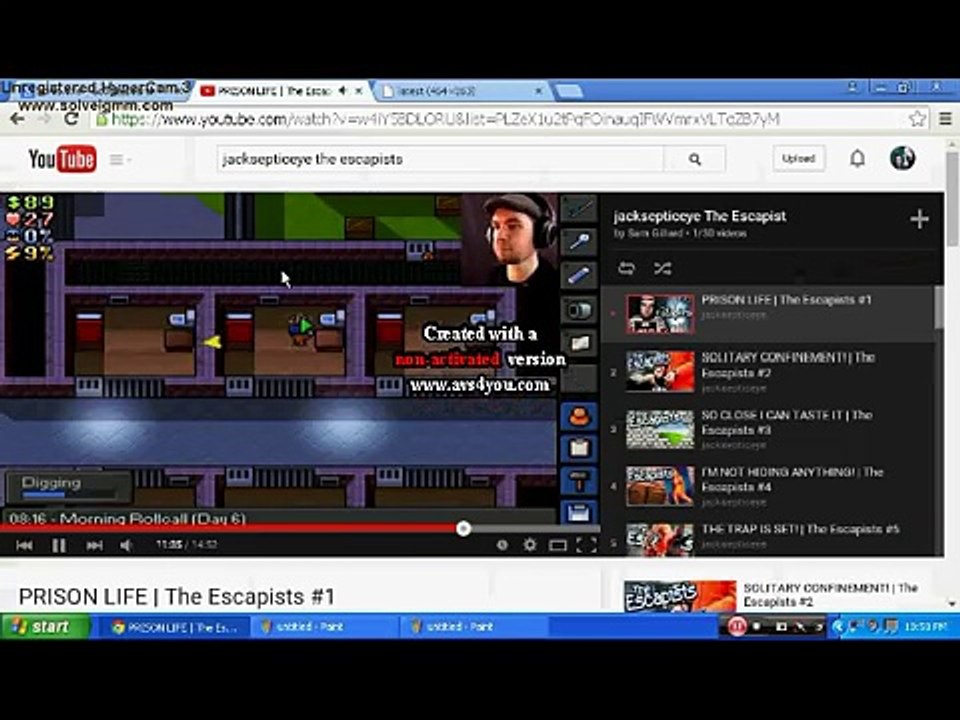
Task: Click the playlist panel scrollbar
Action: point(939,309)
